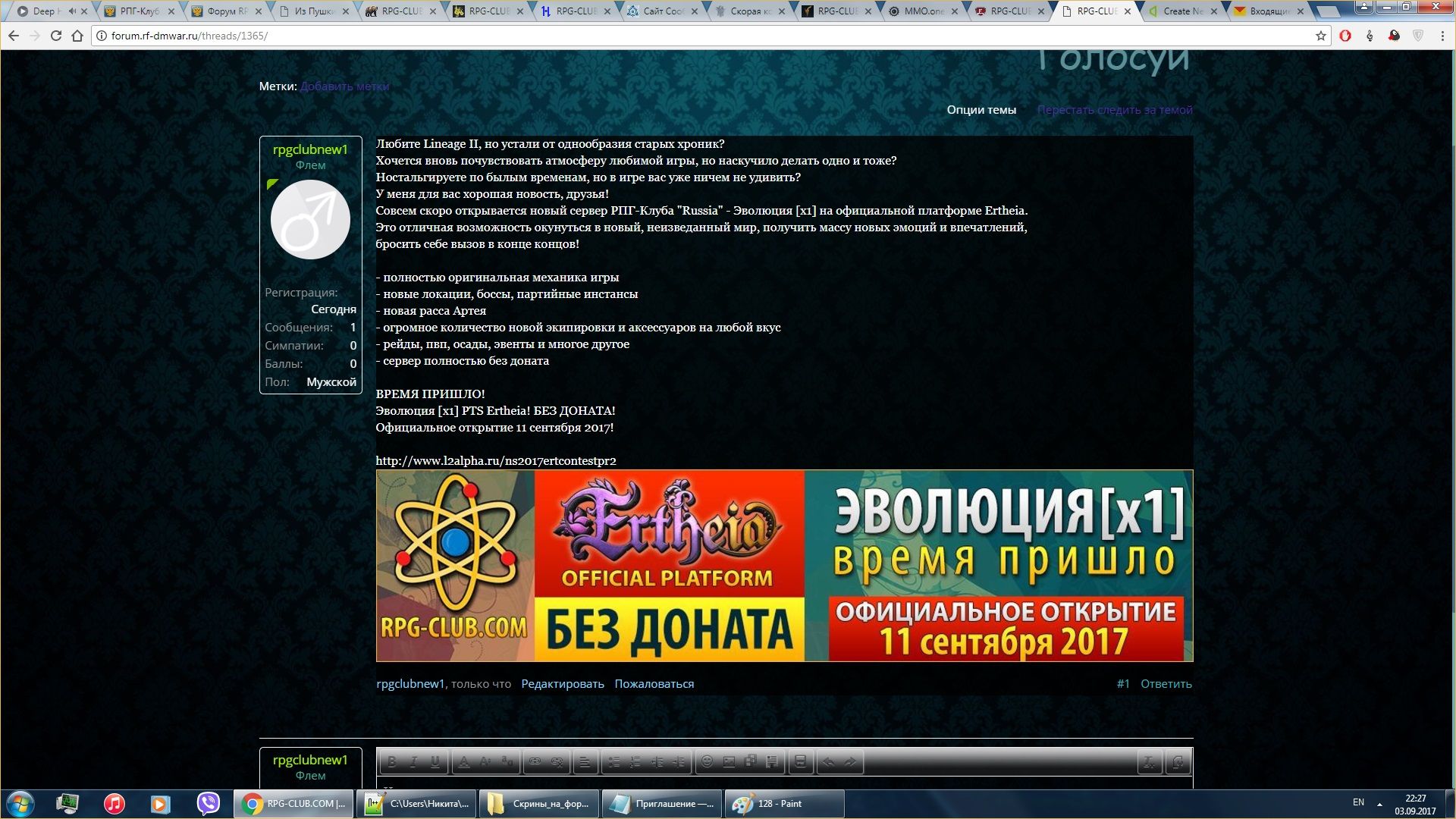This screenshot has height=819, width=1456.
Task: Toggle bold formatting in reply editor
Action: click(x=392, y=762)
